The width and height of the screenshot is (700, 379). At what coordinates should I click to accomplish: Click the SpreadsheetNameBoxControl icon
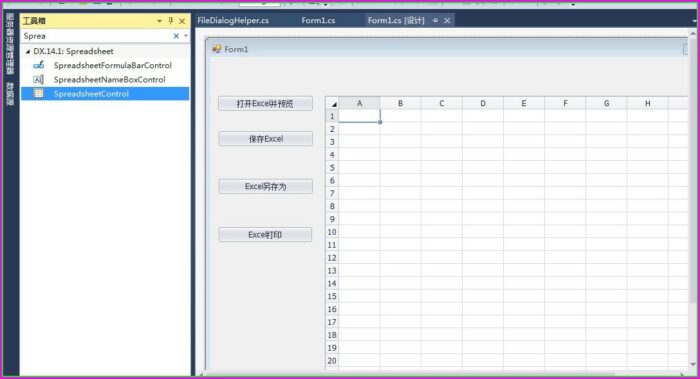click(39, 79)
